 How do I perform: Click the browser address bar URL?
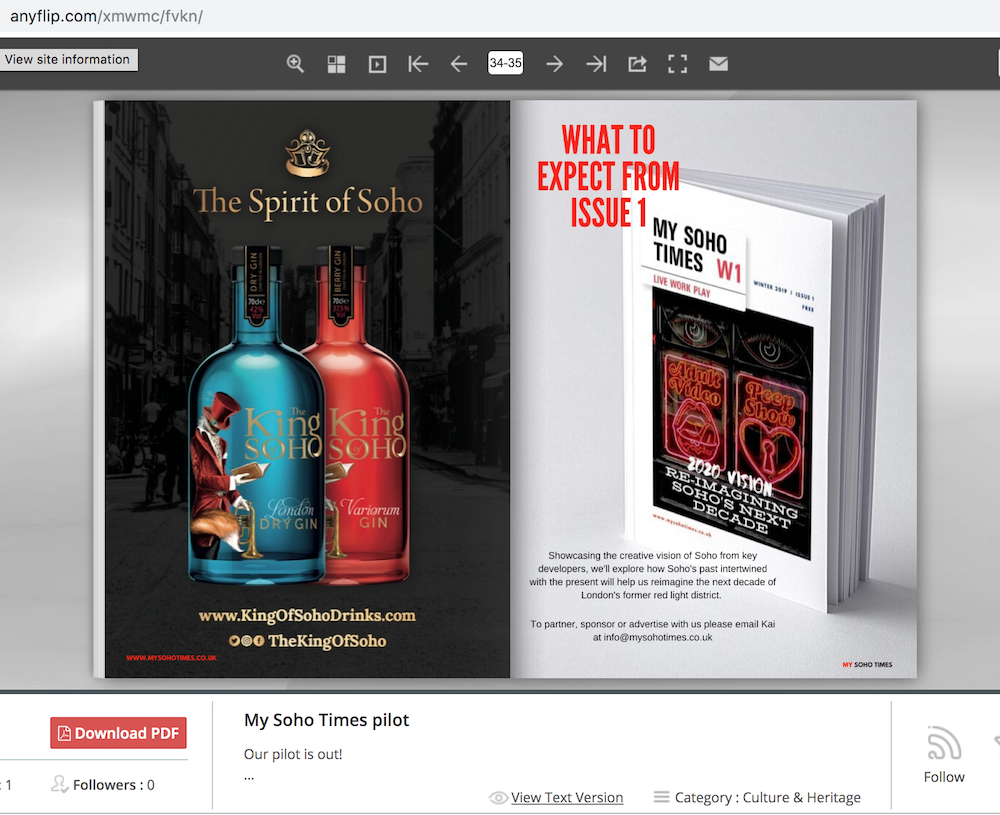pos(106,17)
